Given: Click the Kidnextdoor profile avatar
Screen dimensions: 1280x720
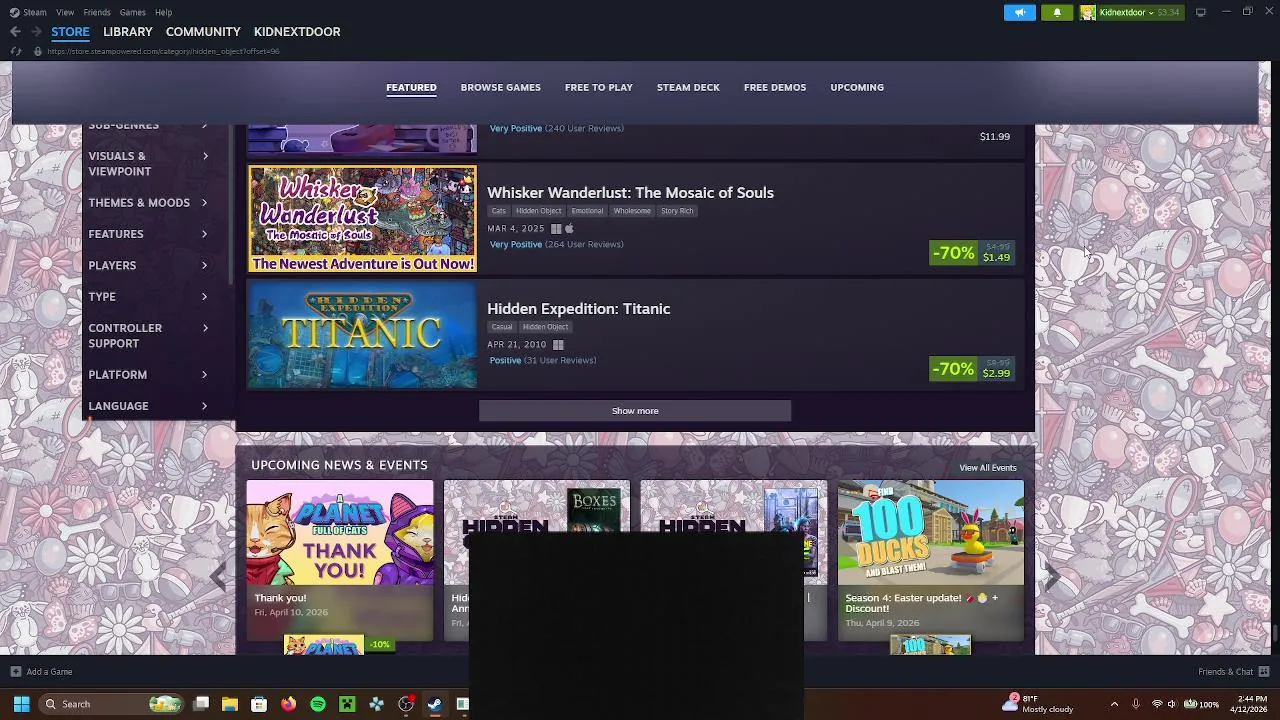Looking at the screenshot, I should [1087, 12].
